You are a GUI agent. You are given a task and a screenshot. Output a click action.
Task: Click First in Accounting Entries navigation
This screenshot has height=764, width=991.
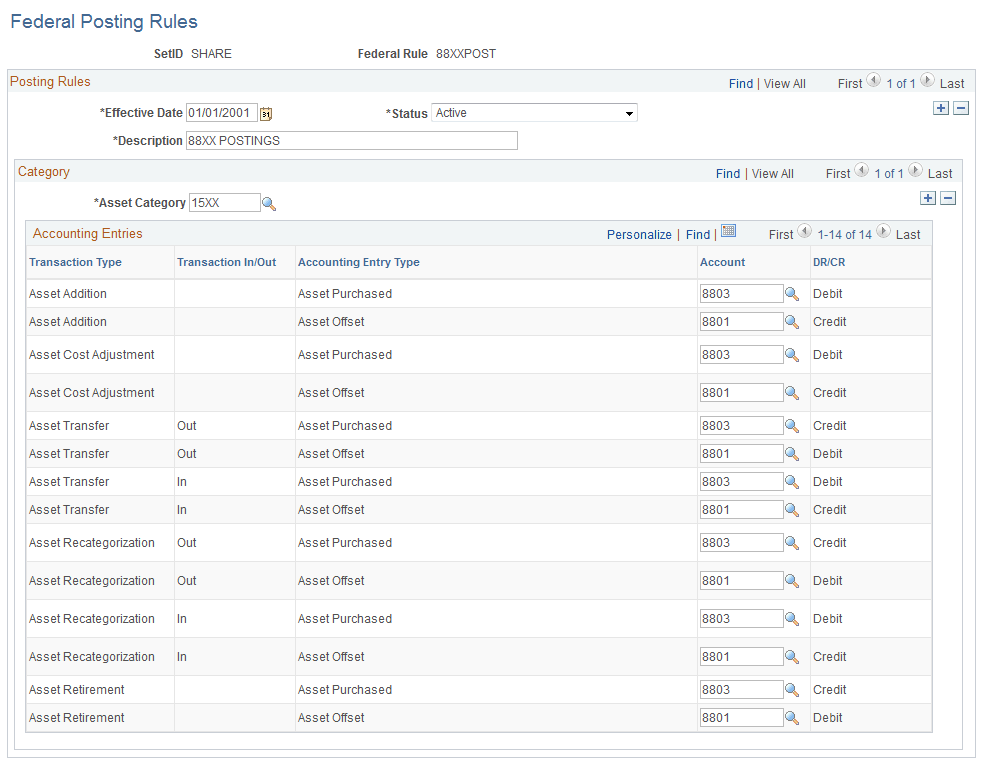781,234
